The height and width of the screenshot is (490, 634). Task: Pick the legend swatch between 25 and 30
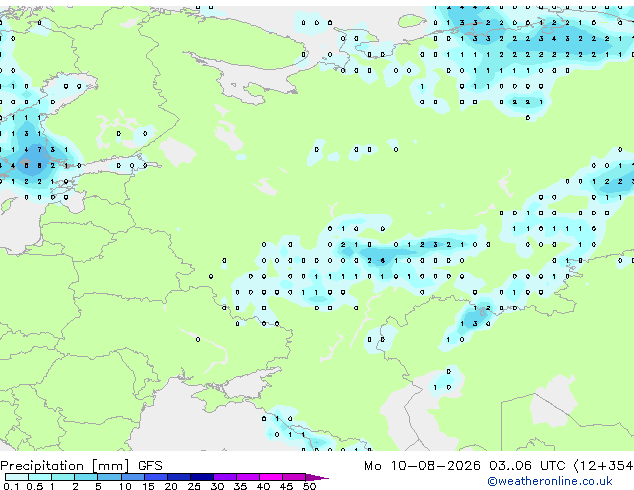coord(202,477)
